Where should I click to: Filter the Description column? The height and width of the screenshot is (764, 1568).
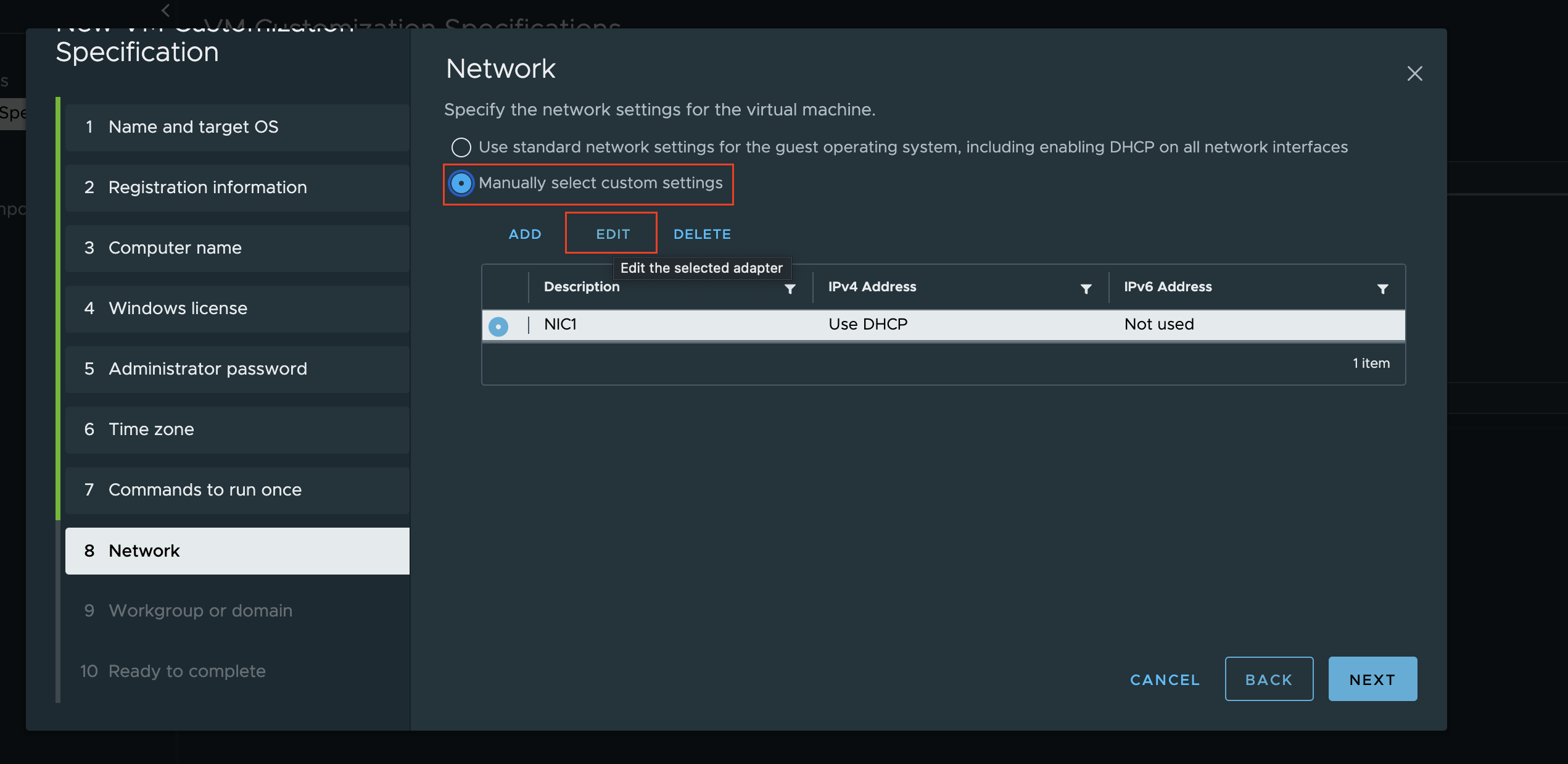(790, 289)
